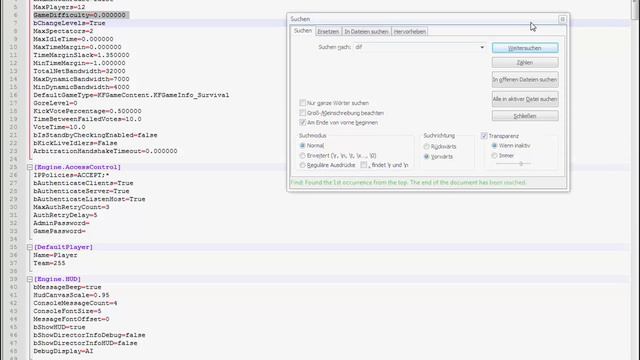
Task: Click the Name=Player line
Action: [56, 255]
